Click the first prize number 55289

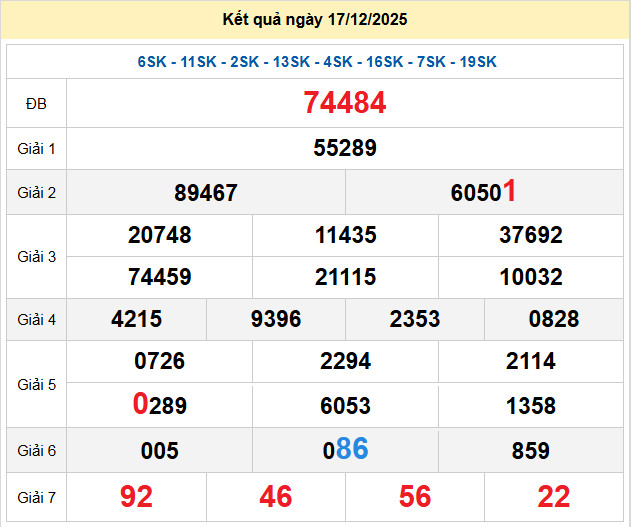coord(345,149)
